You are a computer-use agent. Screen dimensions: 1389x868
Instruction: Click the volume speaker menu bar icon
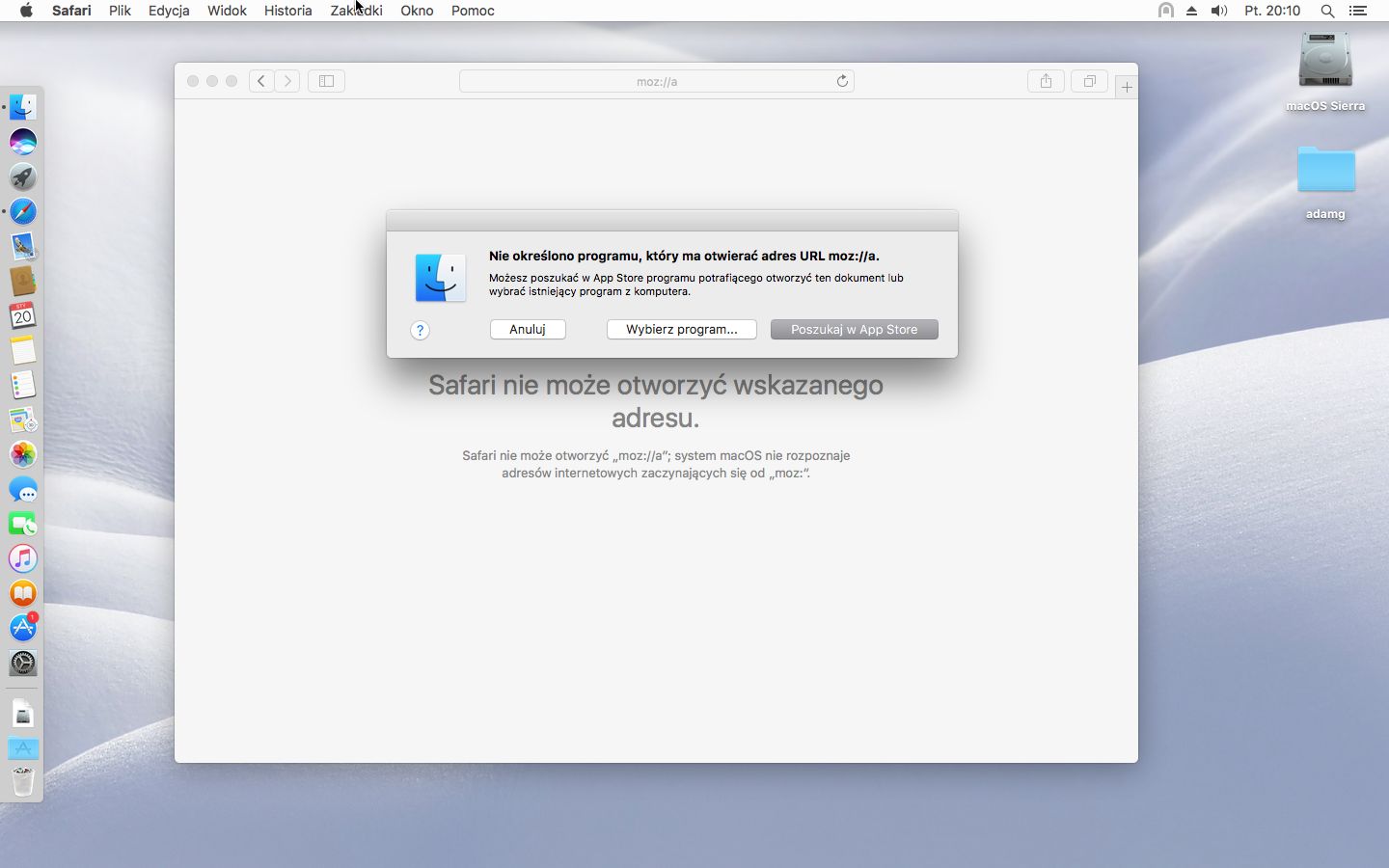click(1219, 11)
